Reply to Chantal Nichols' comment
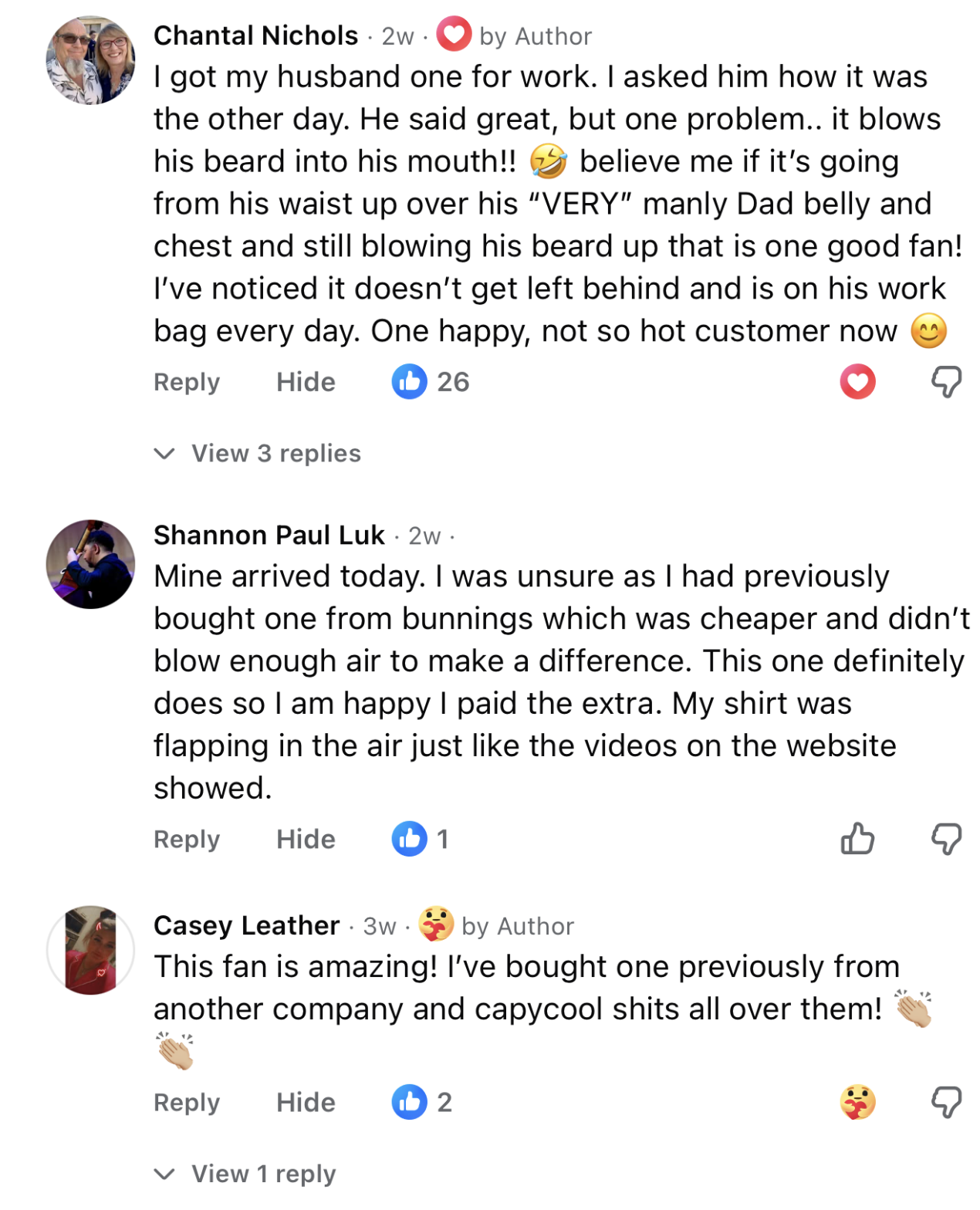The height and width of the screenshot is (1210, 980). tap(187, 382)
